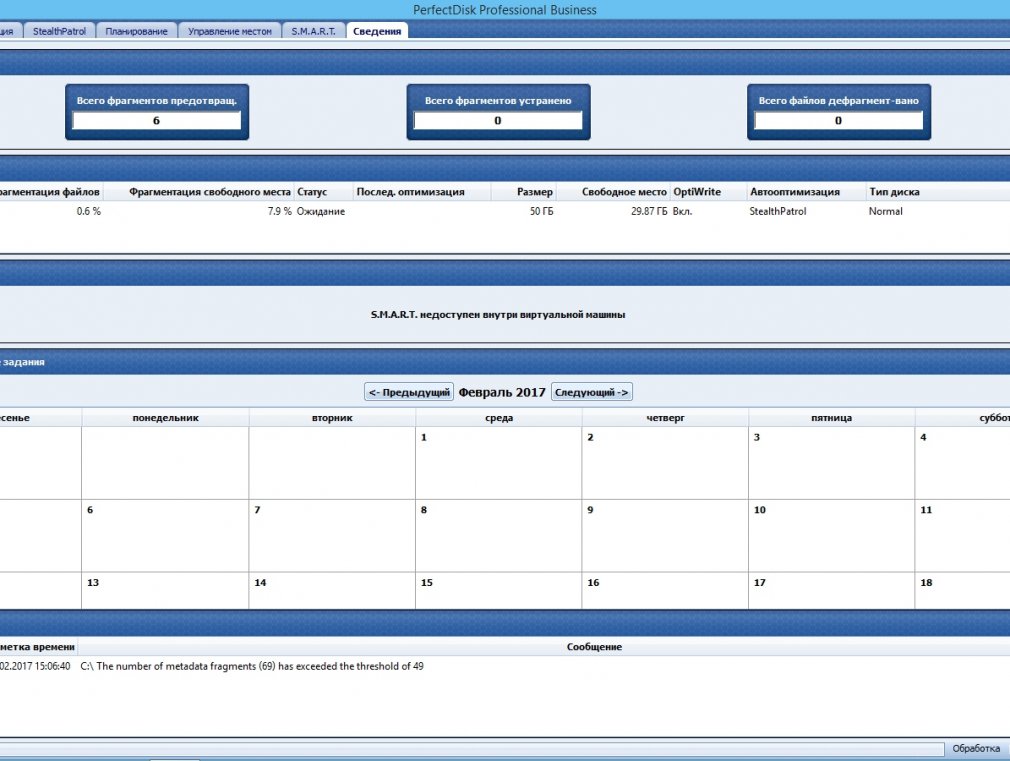Click the Вкл. OptiWrite cell
Screen dimensions: 1010x761
click(682, 211)
